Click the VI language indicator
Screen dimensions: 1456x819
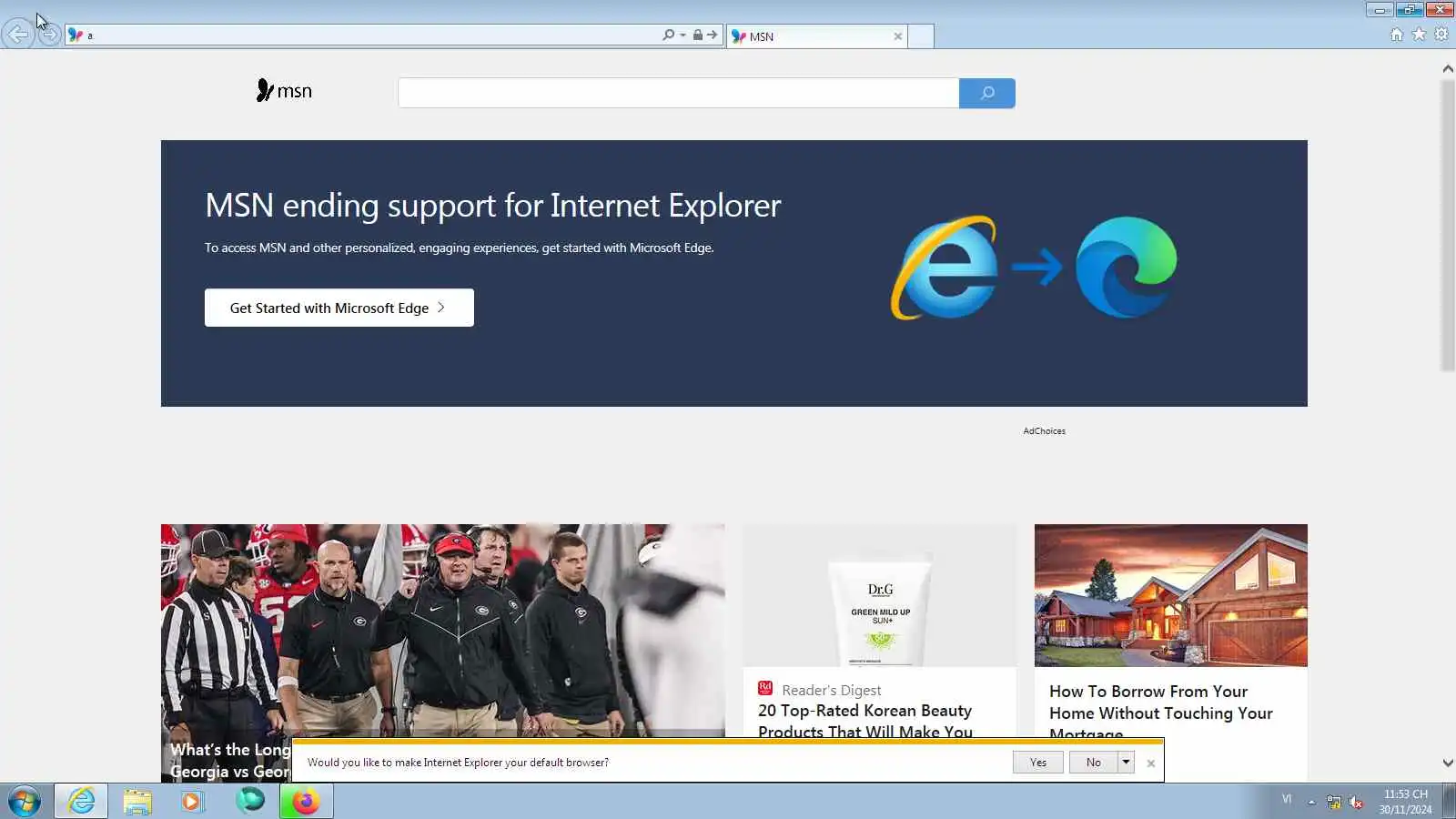pyautogui.click(x=1287, y=799)
